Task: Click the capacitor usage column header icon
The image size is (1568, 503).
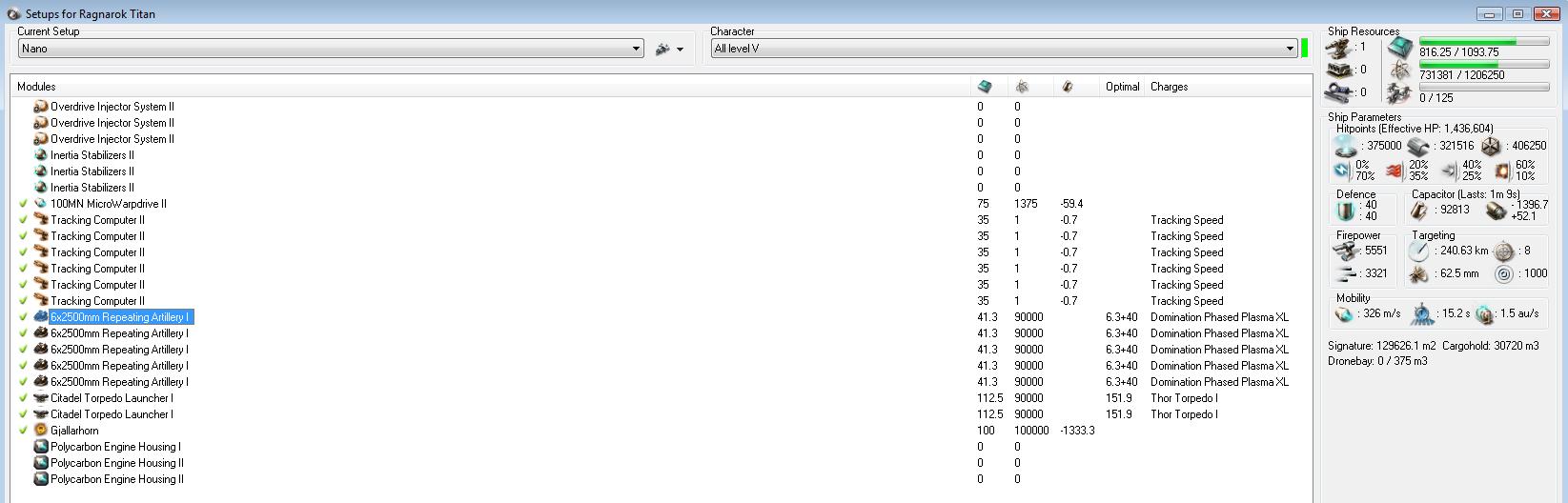Action: tap(1067, 87)
